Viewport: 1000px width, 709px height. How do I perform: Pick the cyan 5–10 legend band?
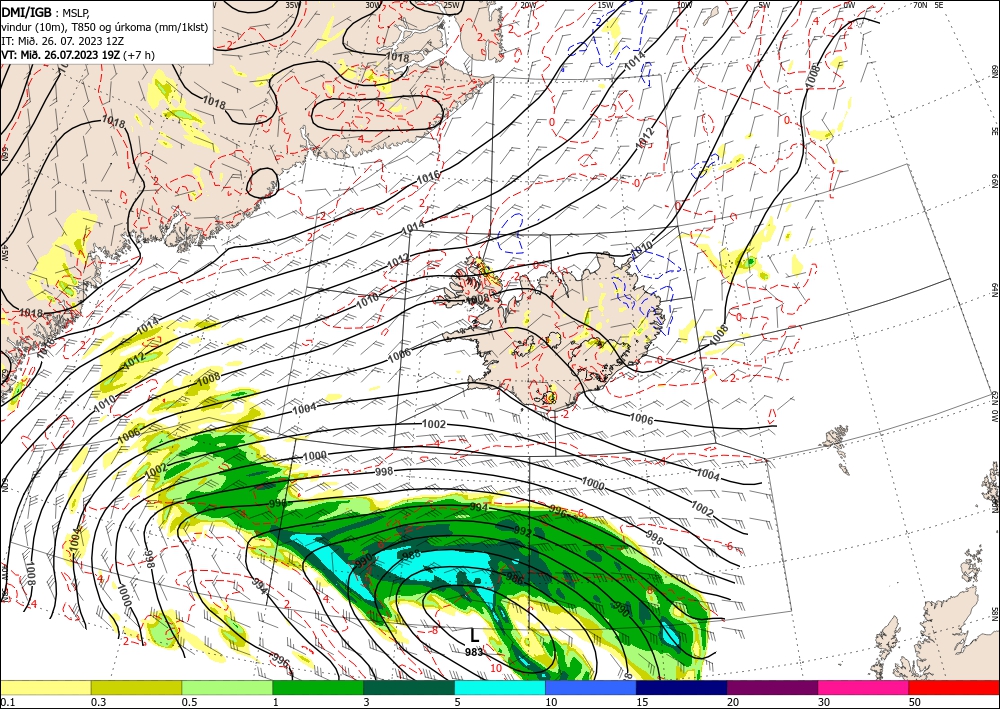click(x=500, y=687)
